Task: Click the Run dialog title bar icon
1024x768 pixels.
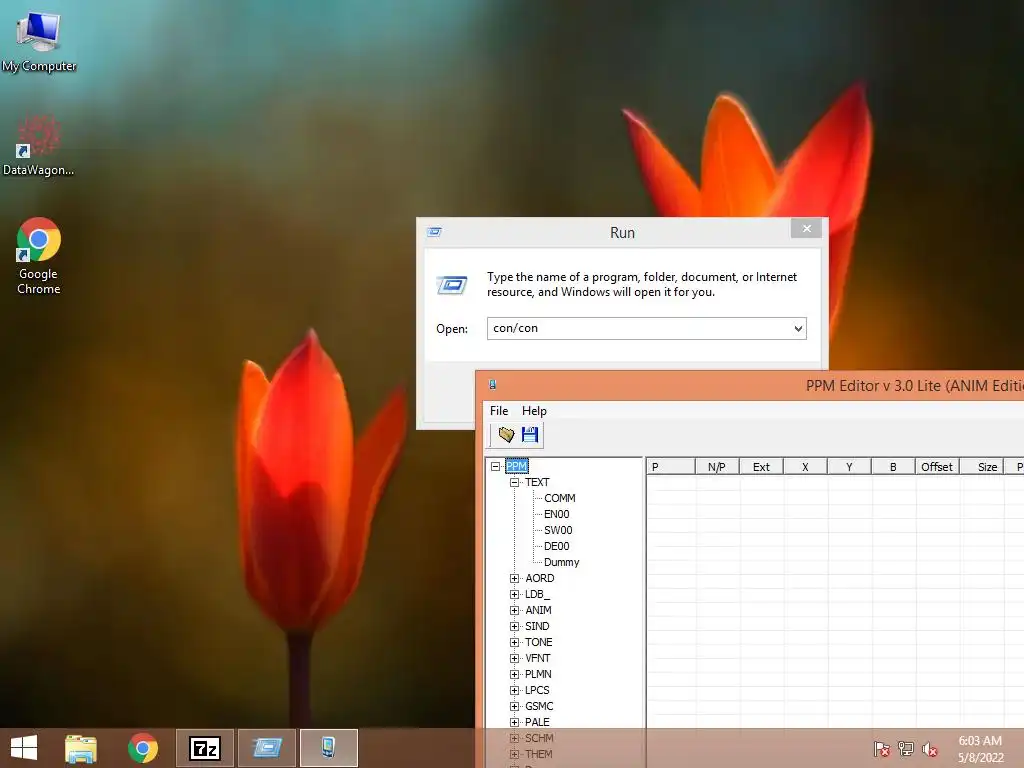Action: 434,232
